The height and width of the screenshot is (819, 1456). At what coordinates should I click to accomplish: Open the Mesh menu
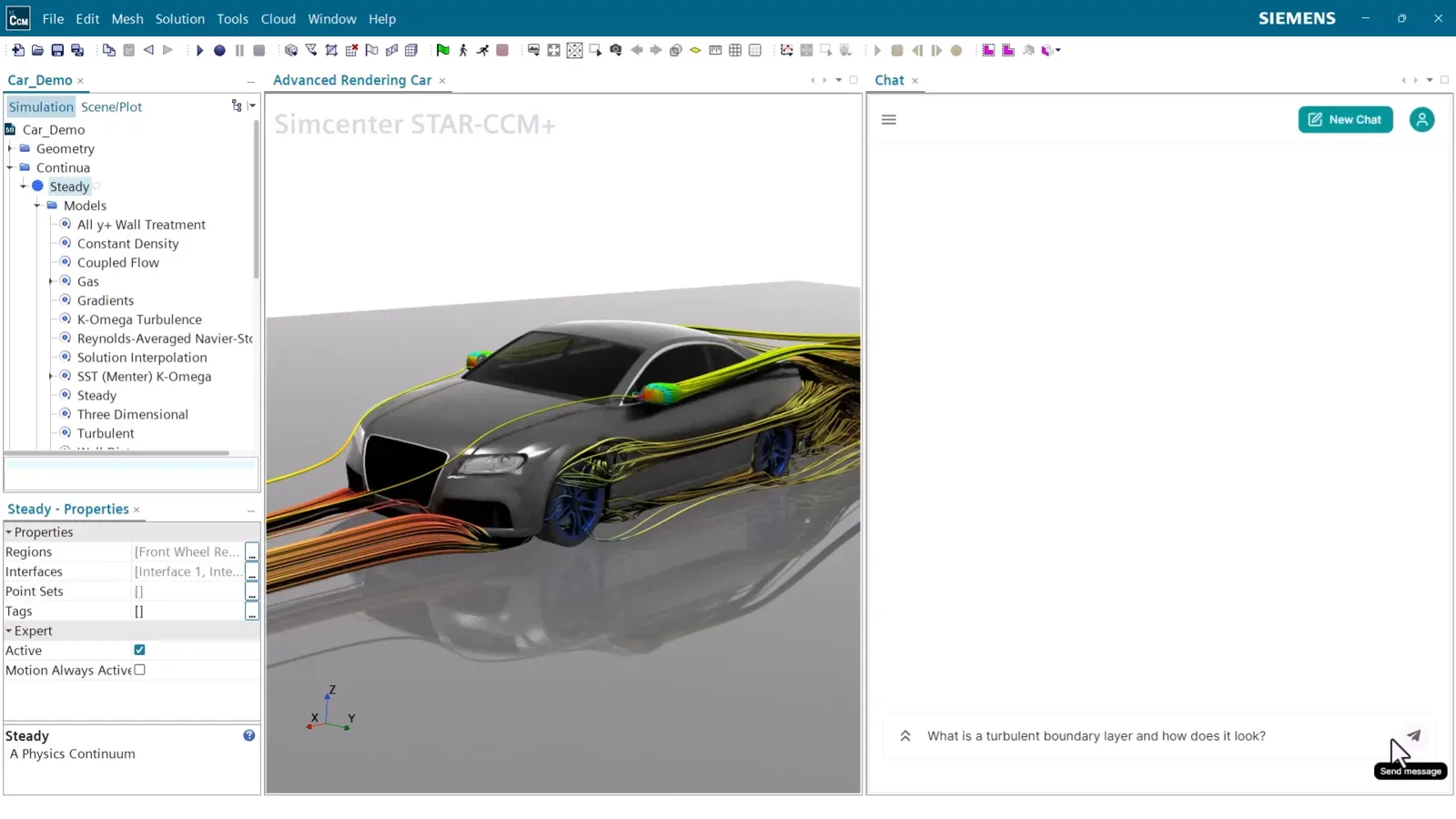[127, 18]
